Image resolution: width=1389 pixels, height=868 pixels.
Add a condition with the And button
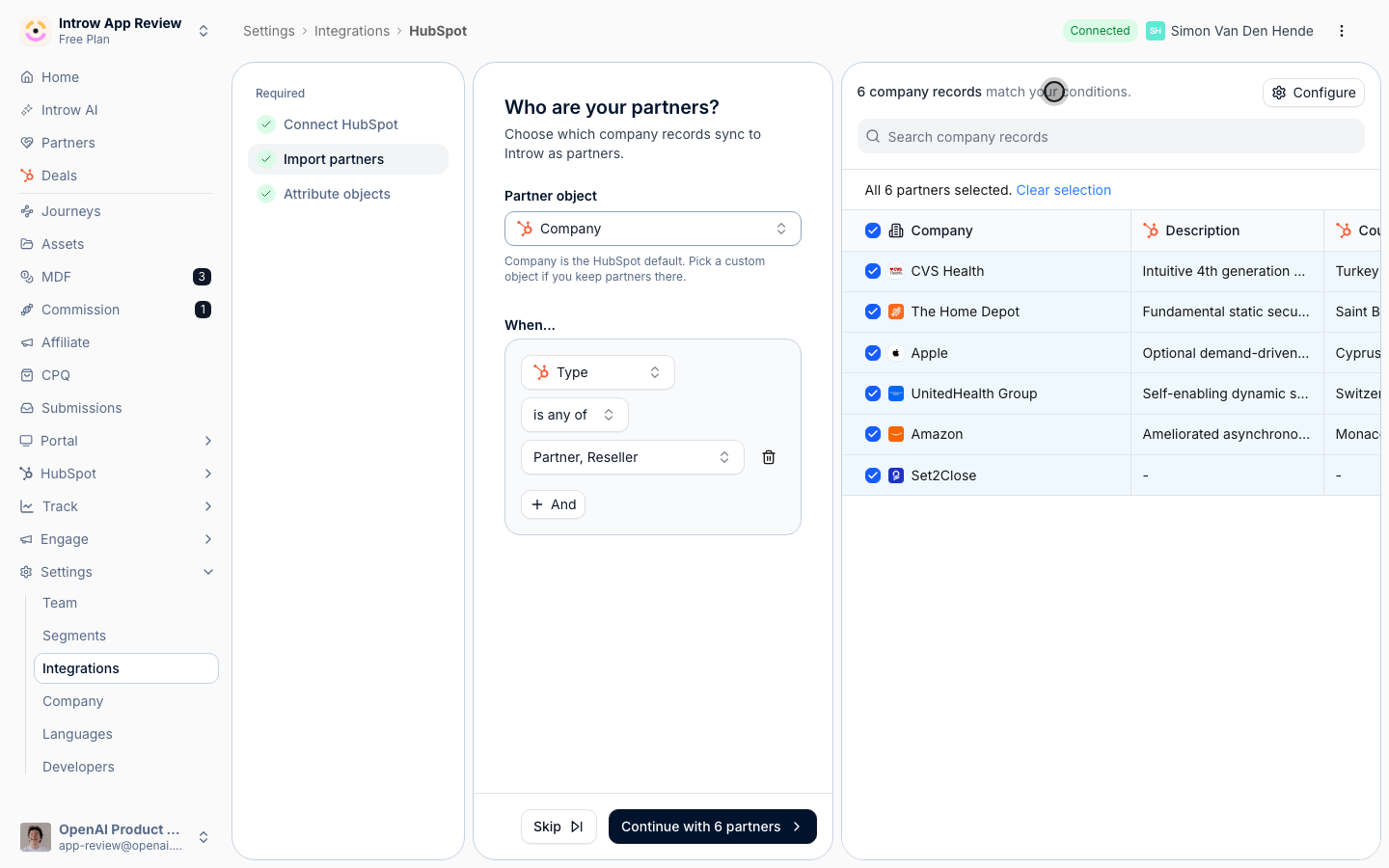(x=554, y=504)
